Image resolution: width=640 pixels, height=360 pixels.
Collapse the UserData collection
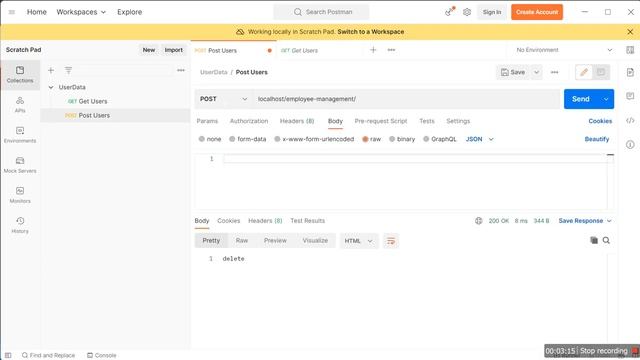pos(51,87)
